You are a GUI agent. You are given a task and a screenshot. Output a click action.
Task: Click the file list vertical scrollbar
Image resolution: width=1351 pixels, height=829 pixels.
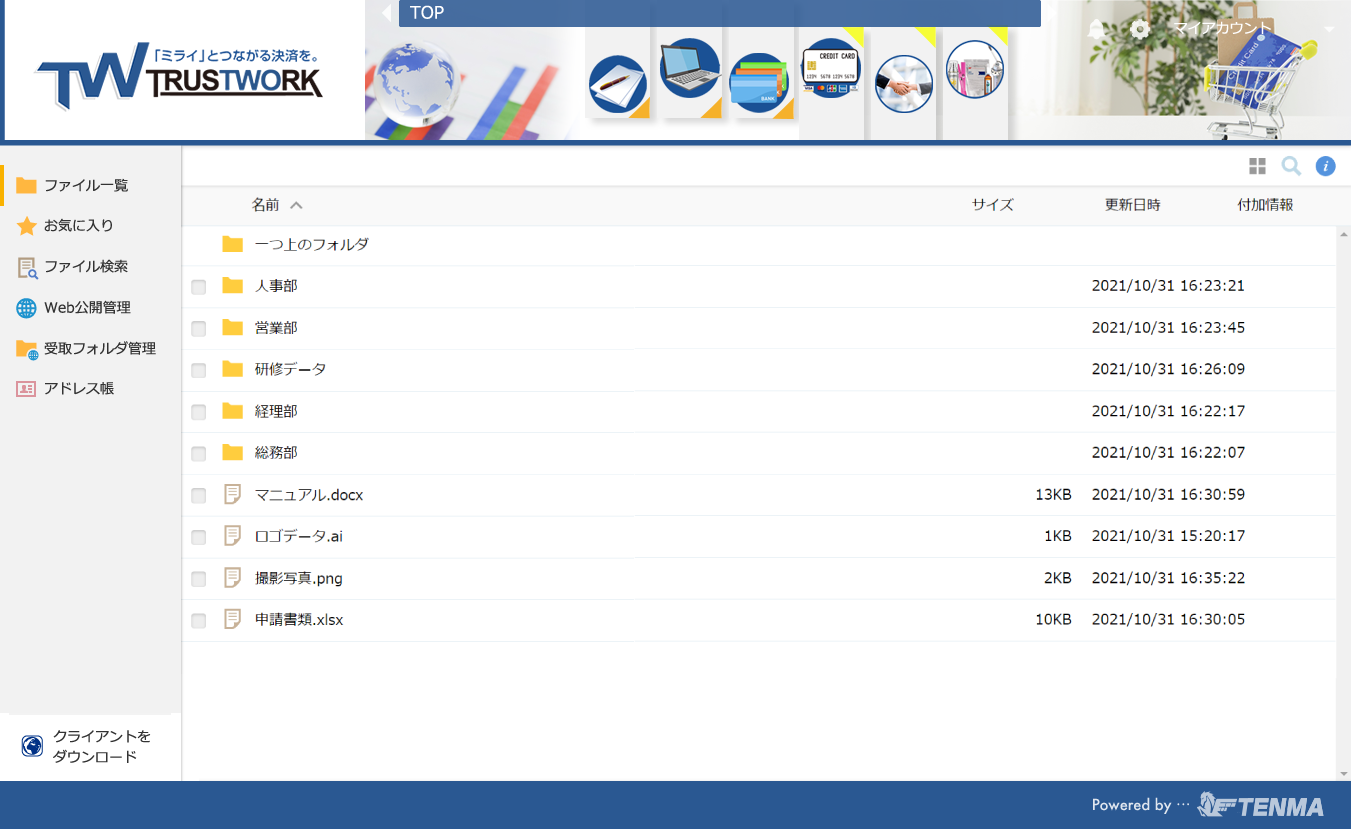tap(1343, 500)
